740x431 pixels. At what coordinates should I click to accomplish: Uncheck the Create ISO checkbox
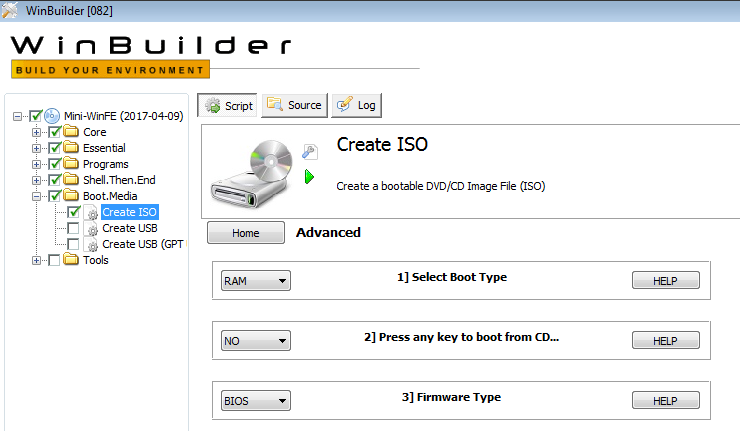73,212
